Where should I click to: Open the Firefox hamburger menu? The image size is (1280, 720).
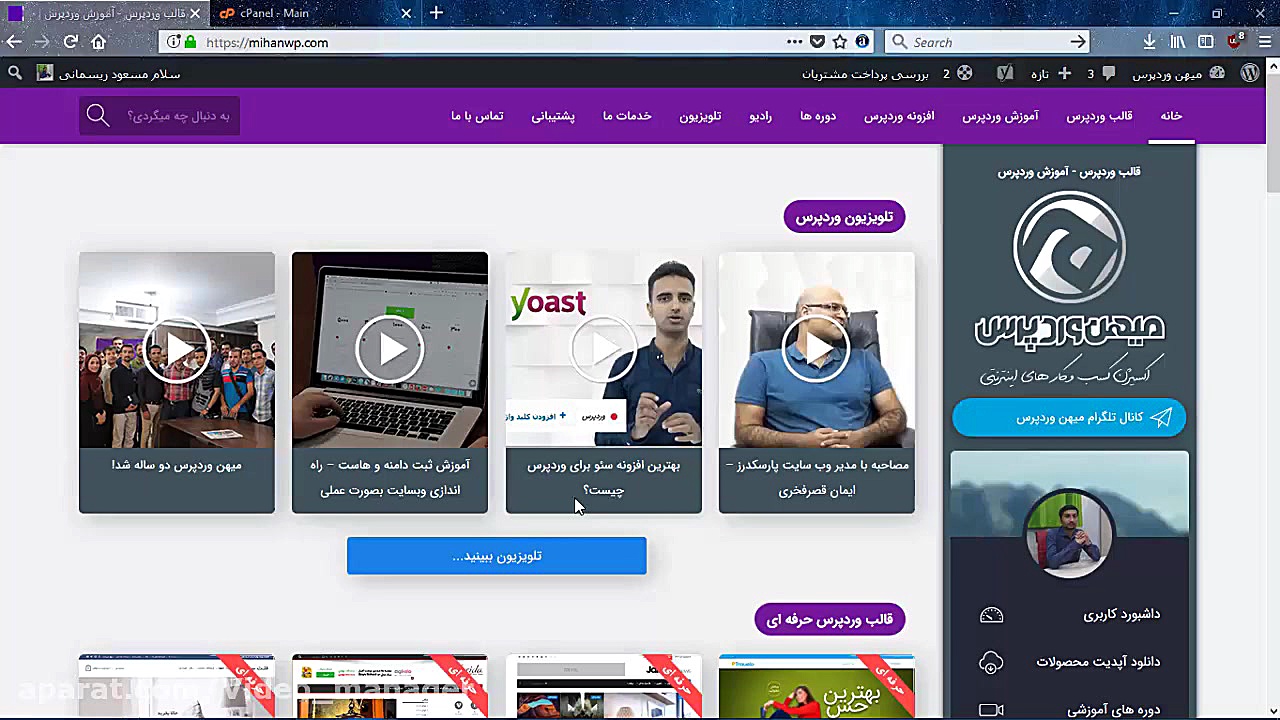click(x=1264, y=42)
